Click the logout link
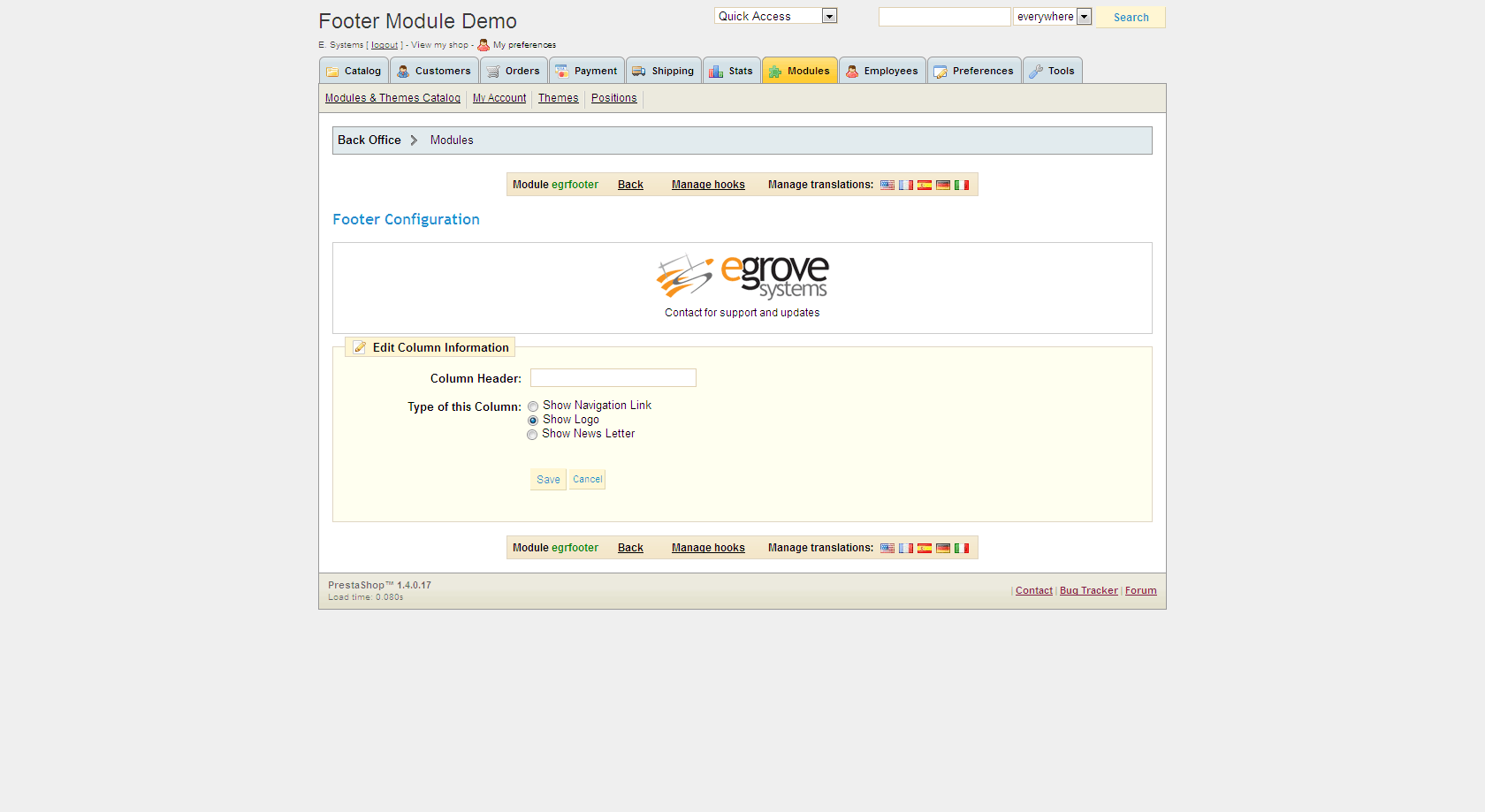 tap(385, 45)
